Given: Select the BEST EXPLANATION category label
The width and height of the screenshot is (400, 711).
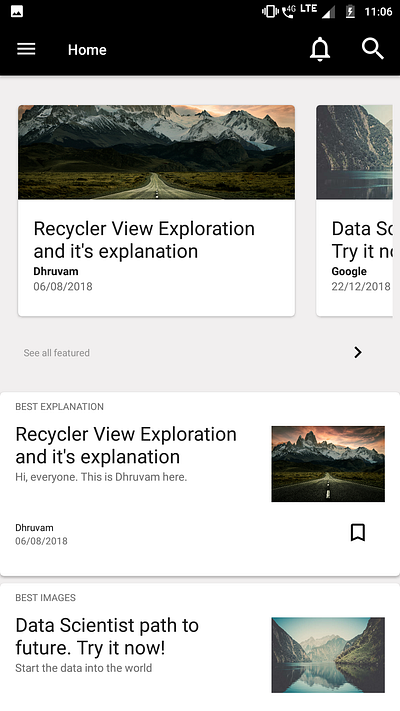Looking at the screenshot, I should pos(59,407).
